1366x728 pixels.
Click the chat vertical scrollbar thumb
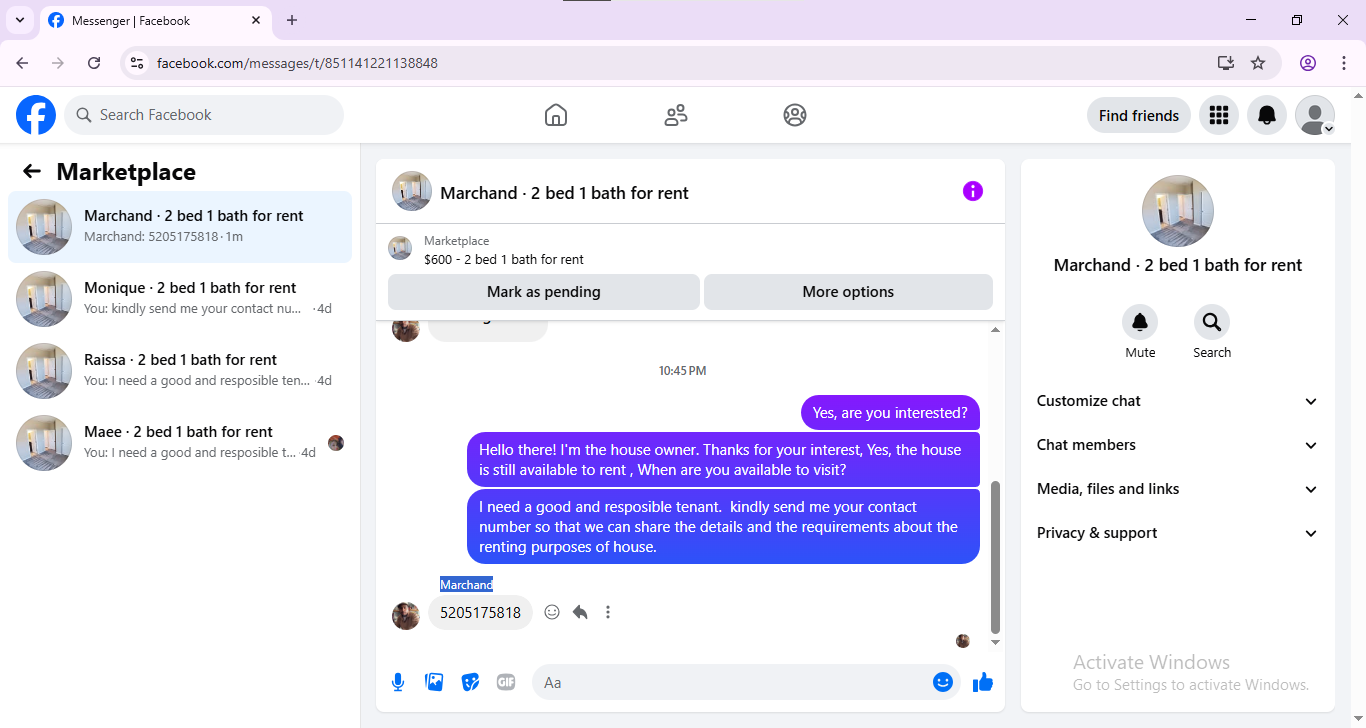click(995, 557)
